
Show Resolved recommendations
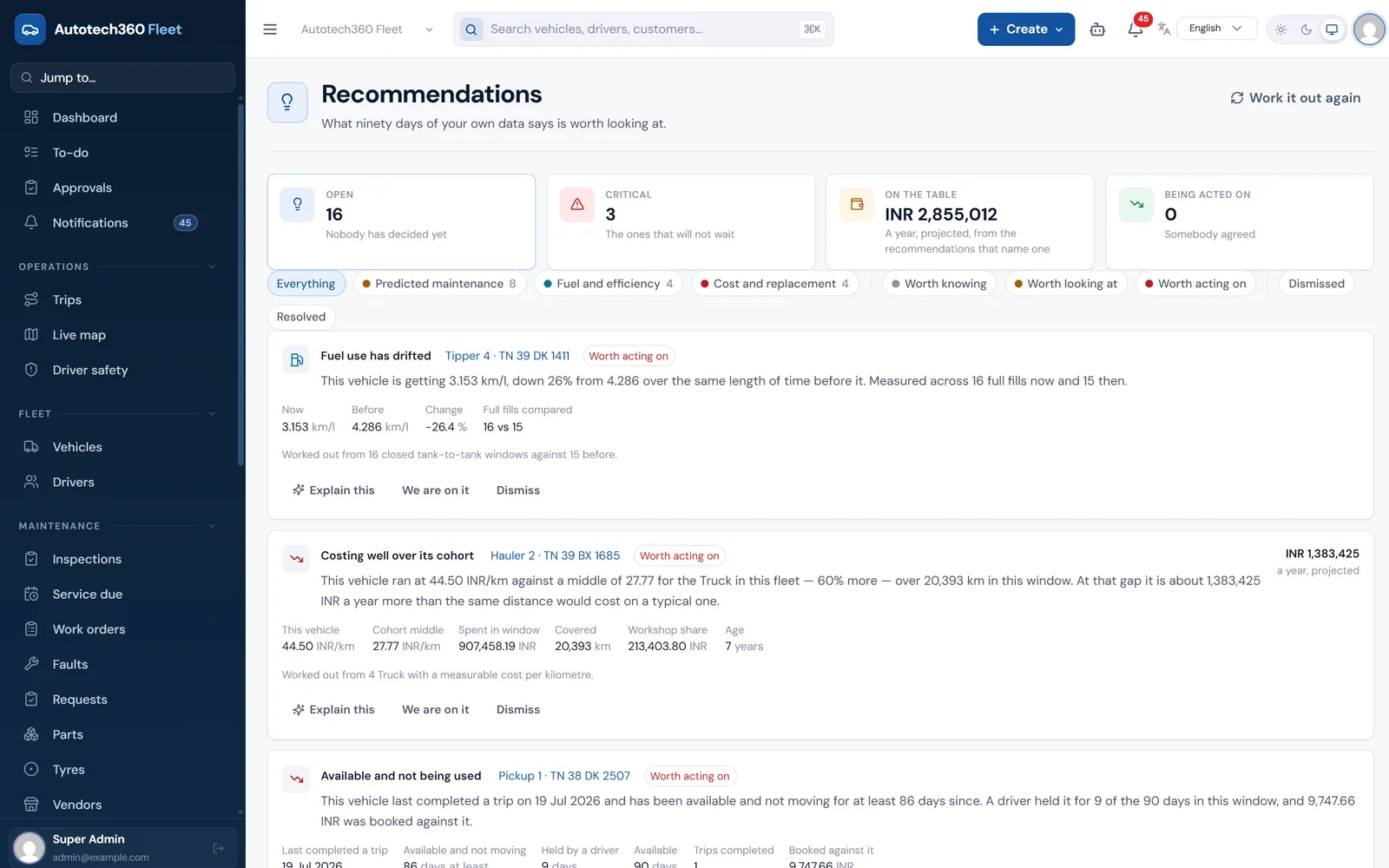pos(301,317)
